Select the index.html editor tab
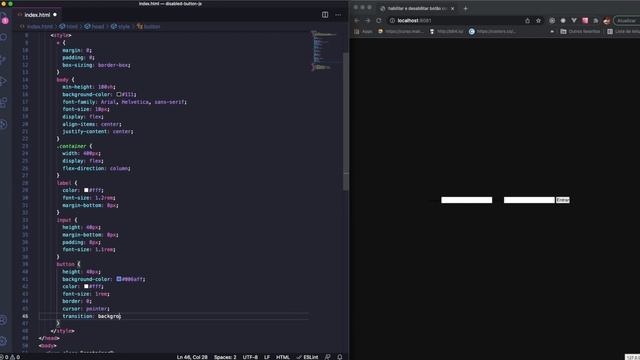Viewport: 640px width, 360px height. (x=37, y=15)
